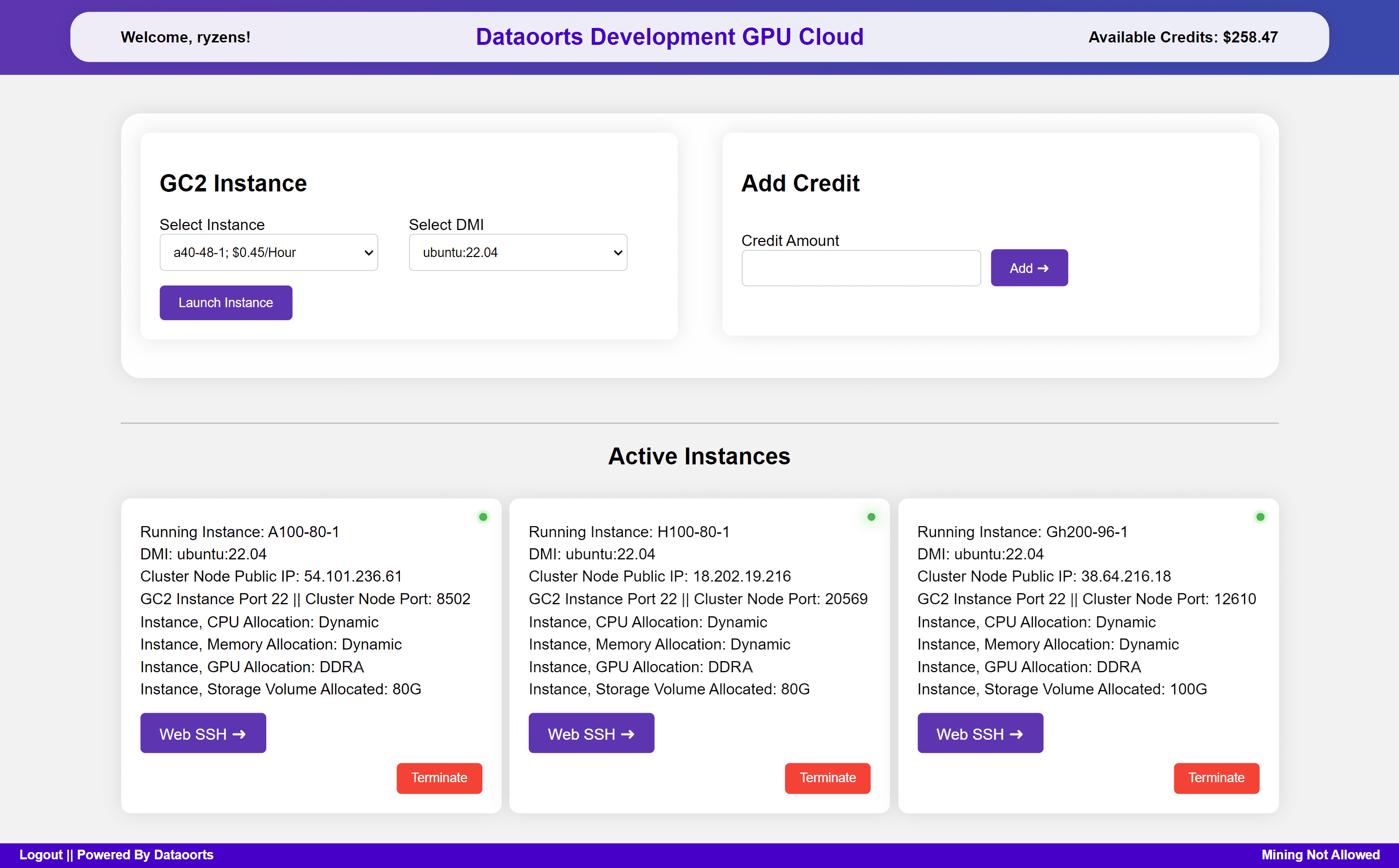The image size is (1399, 868).
Task: Click Cluster Node Public IP: 18.202.19.216
Action: pyautogui.click(x=660, y=576)
